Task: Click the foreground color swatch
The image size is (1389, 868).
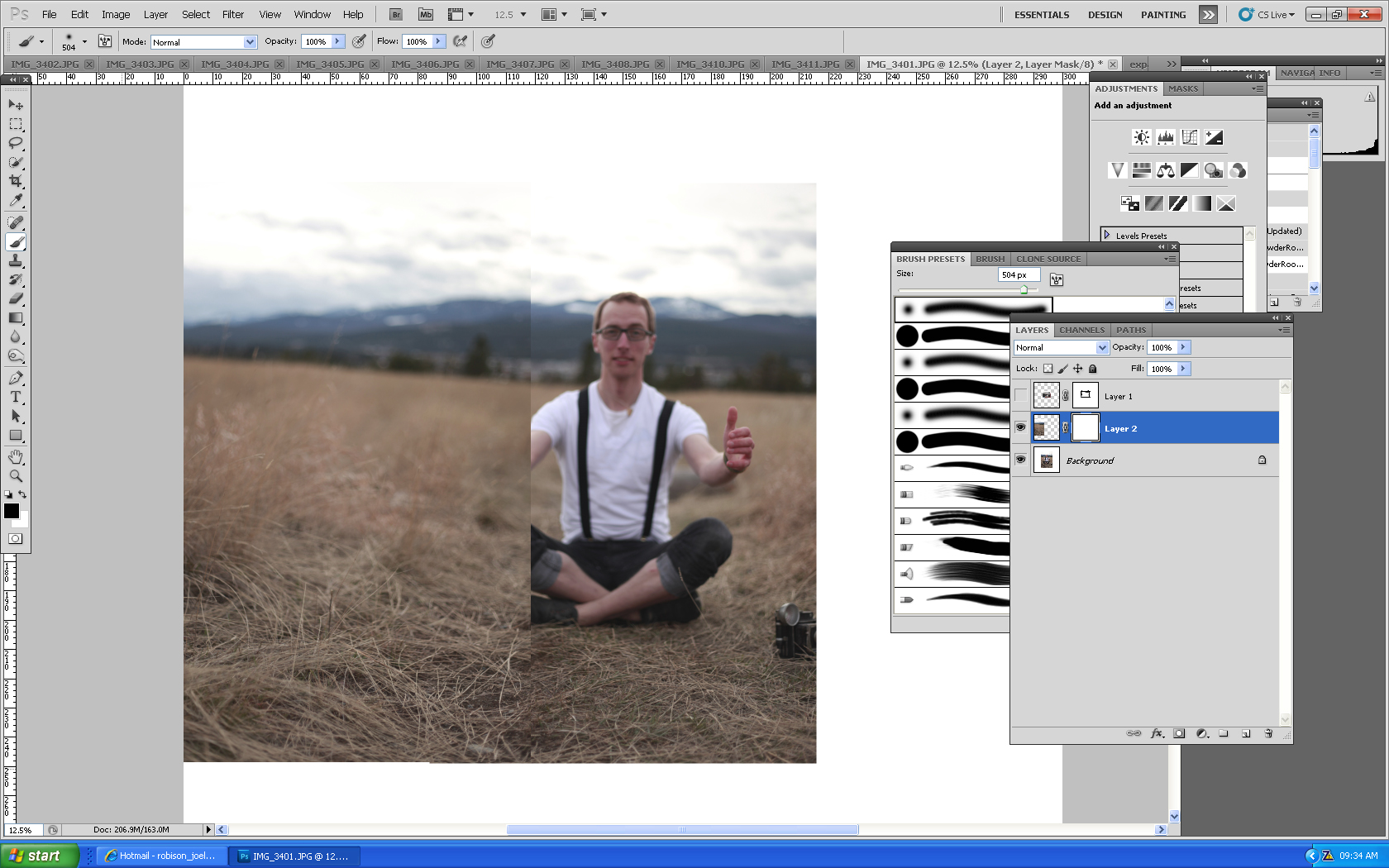Action: [12, 511]
